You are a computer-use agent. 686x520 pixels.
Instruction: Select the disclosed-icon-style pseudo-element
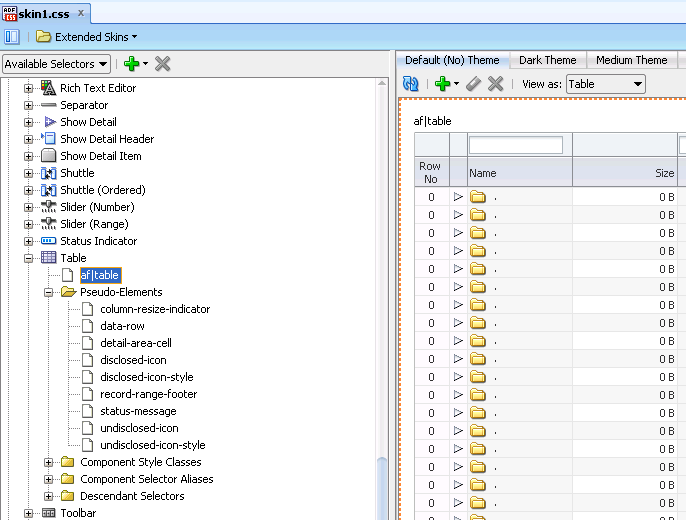(147, 377)
